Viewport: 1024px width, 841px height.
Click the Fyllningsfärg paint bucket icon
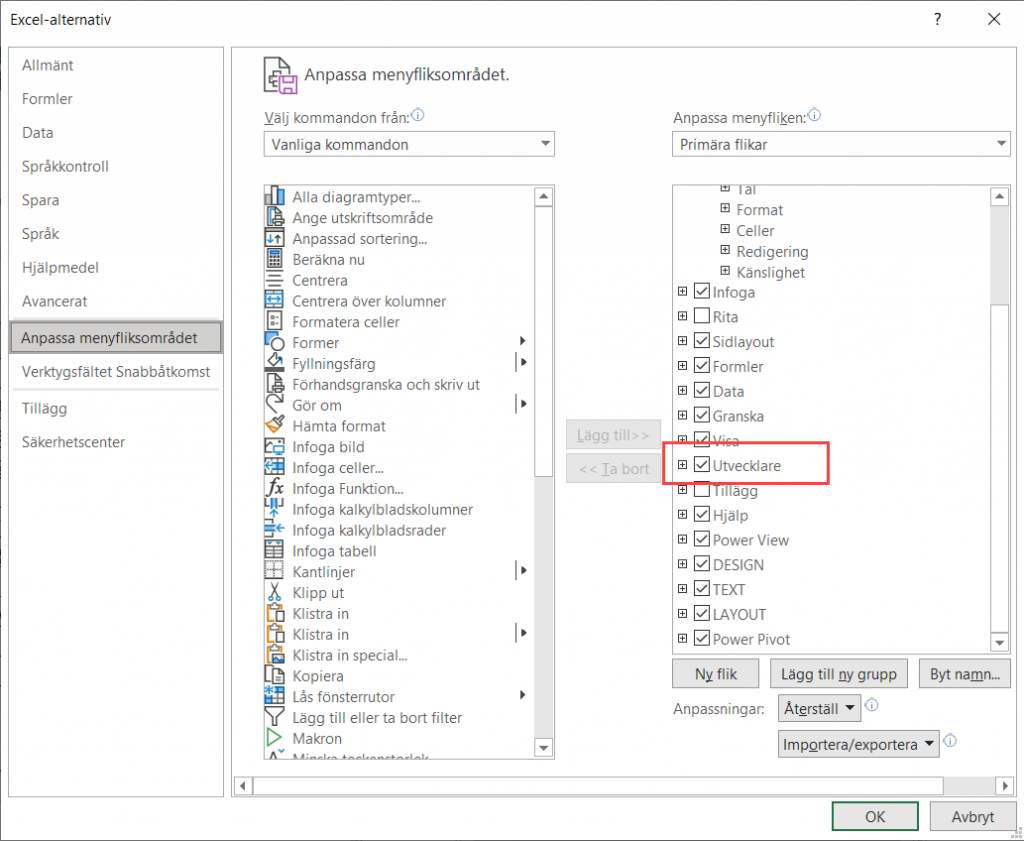(274, 364)
